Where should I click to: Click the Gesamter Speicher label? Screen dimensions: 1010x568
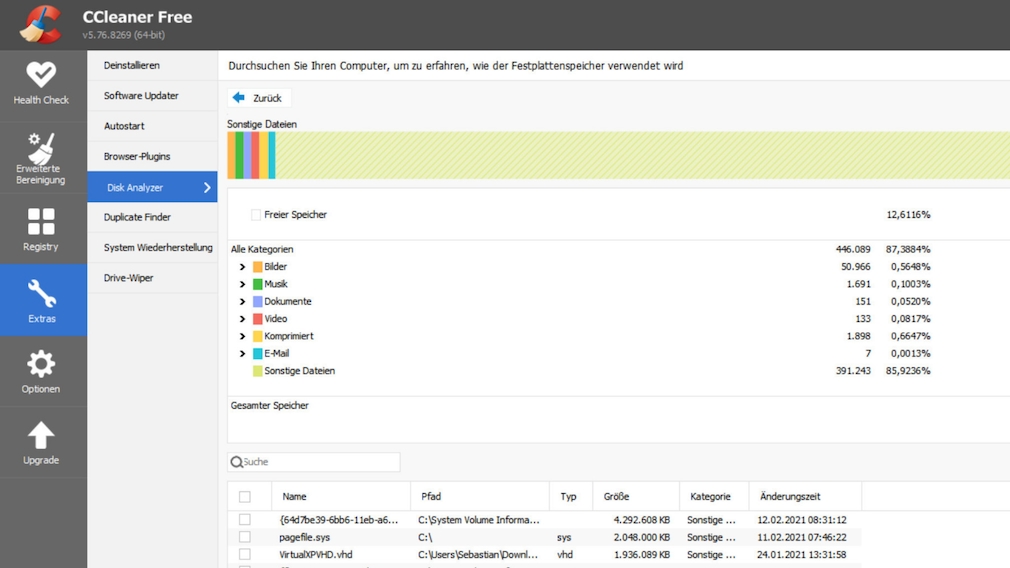tap(269, 406)
